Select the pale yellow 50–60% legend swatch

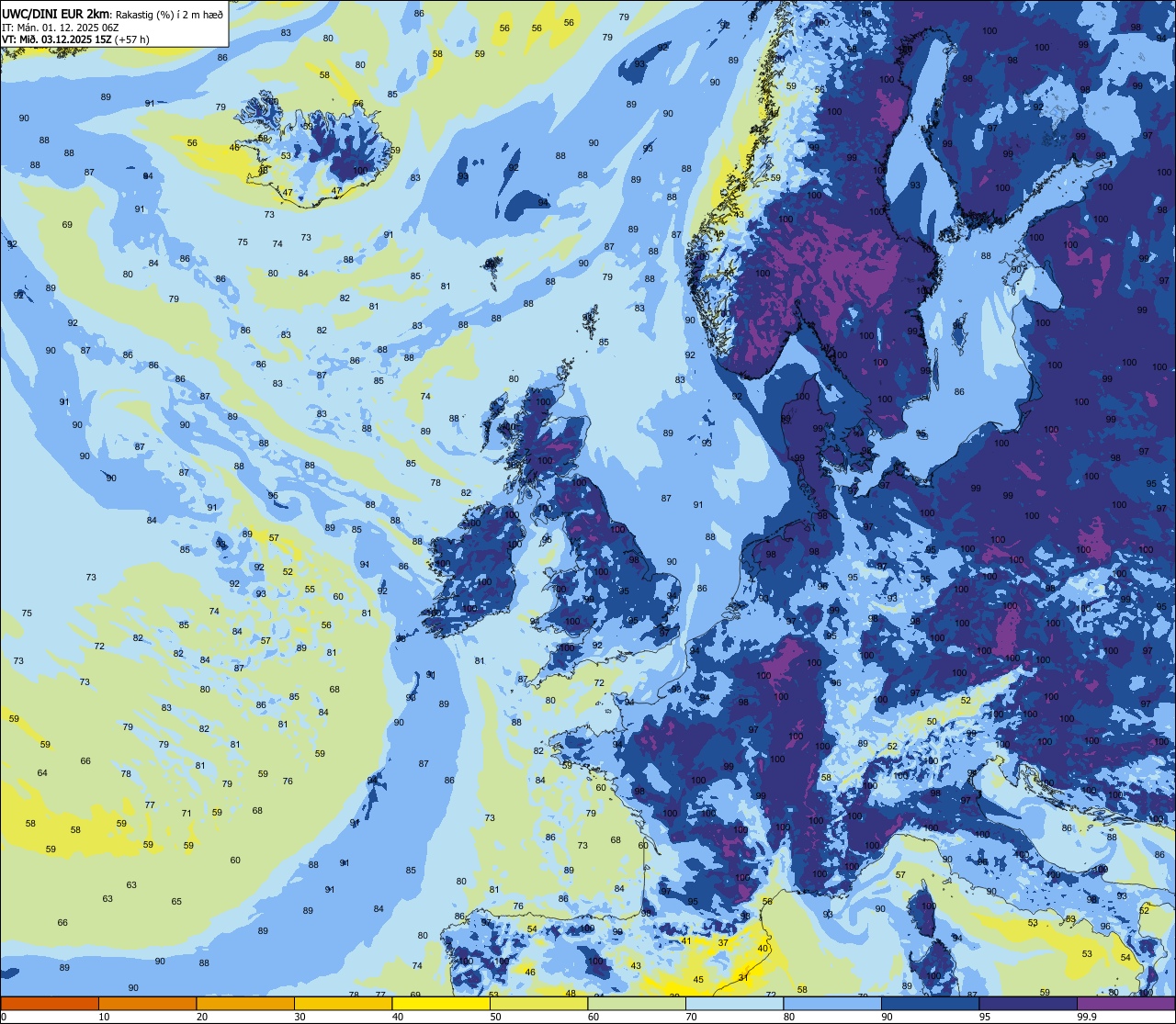538,1003
